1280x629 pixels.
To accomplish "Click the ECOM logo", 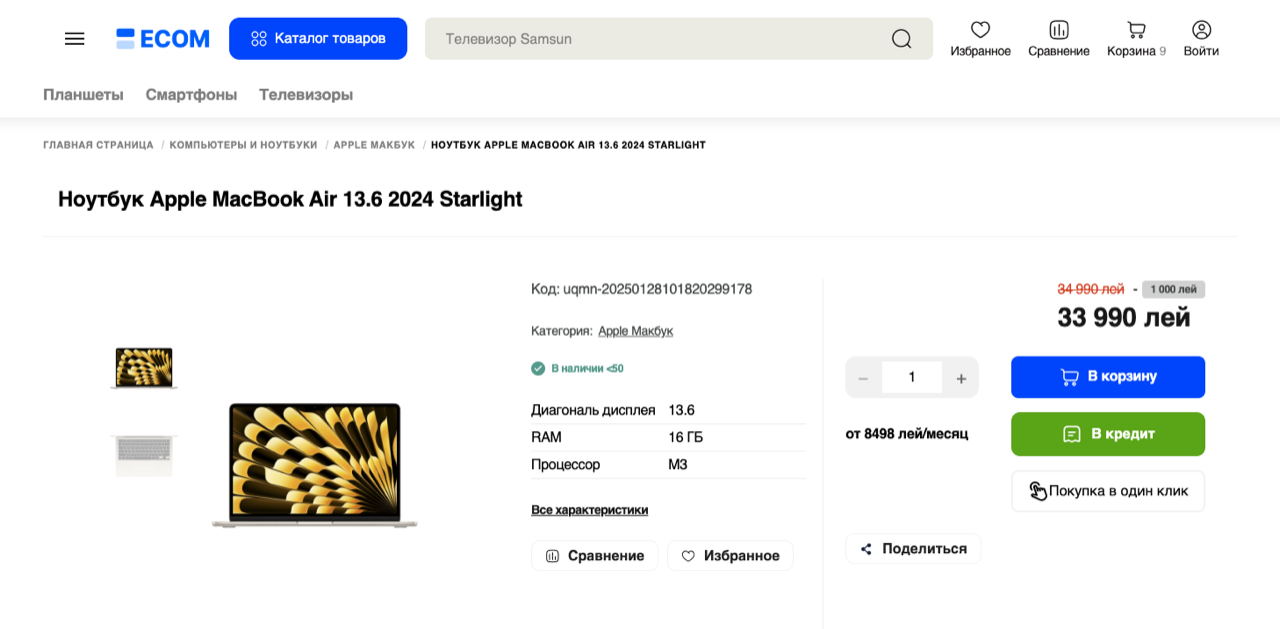I will pos(163,39).
